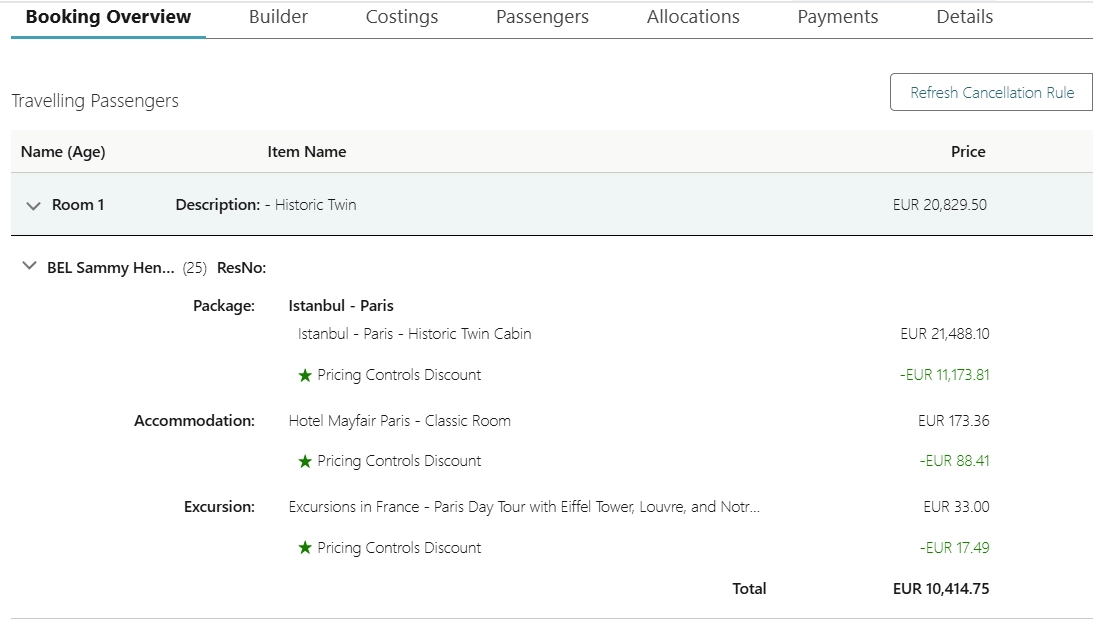
Task: Go to the Passengers tab
Action: 542,17
